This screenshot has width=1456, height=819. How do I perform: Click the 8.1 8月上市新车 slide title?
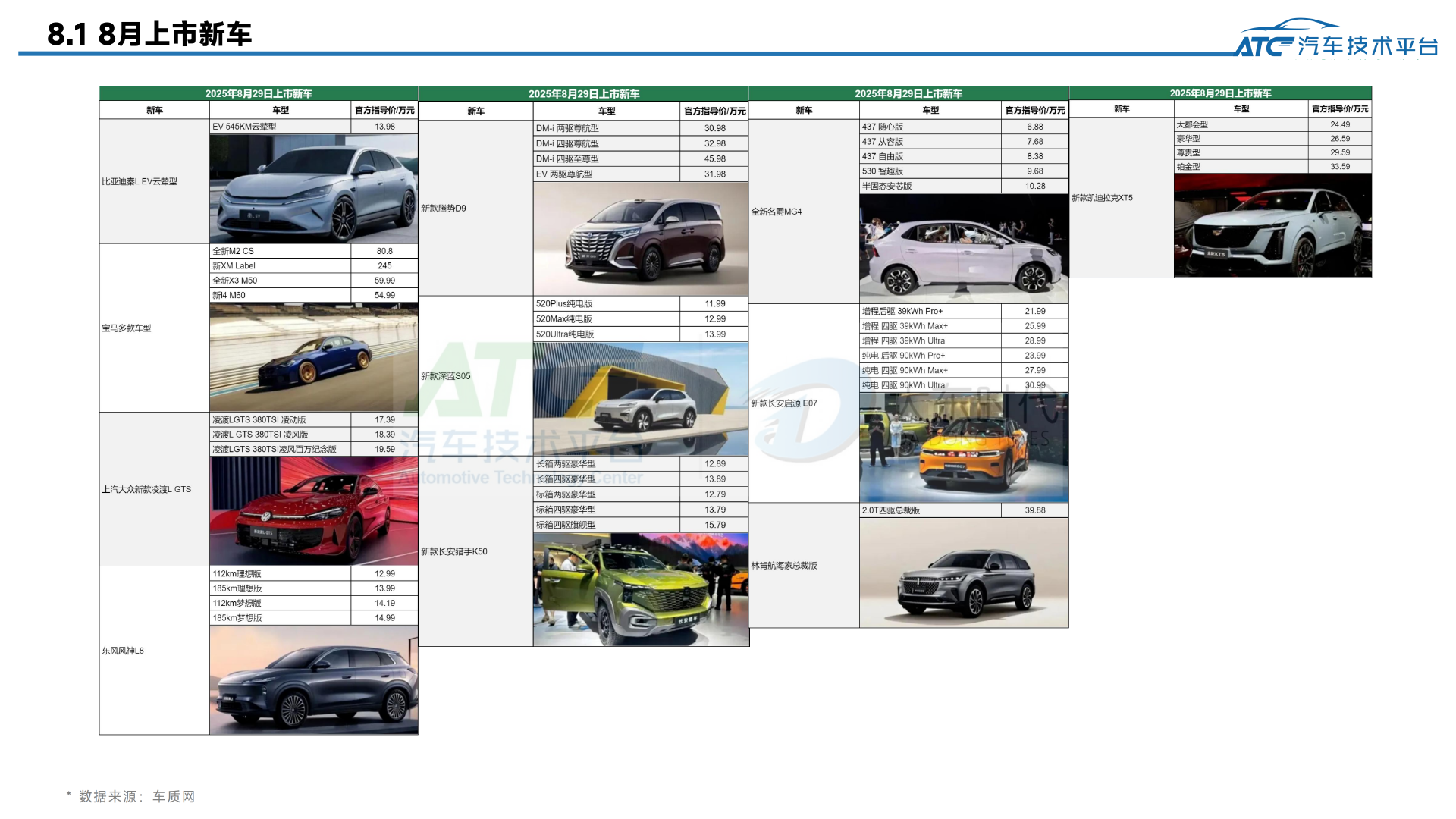149,34
